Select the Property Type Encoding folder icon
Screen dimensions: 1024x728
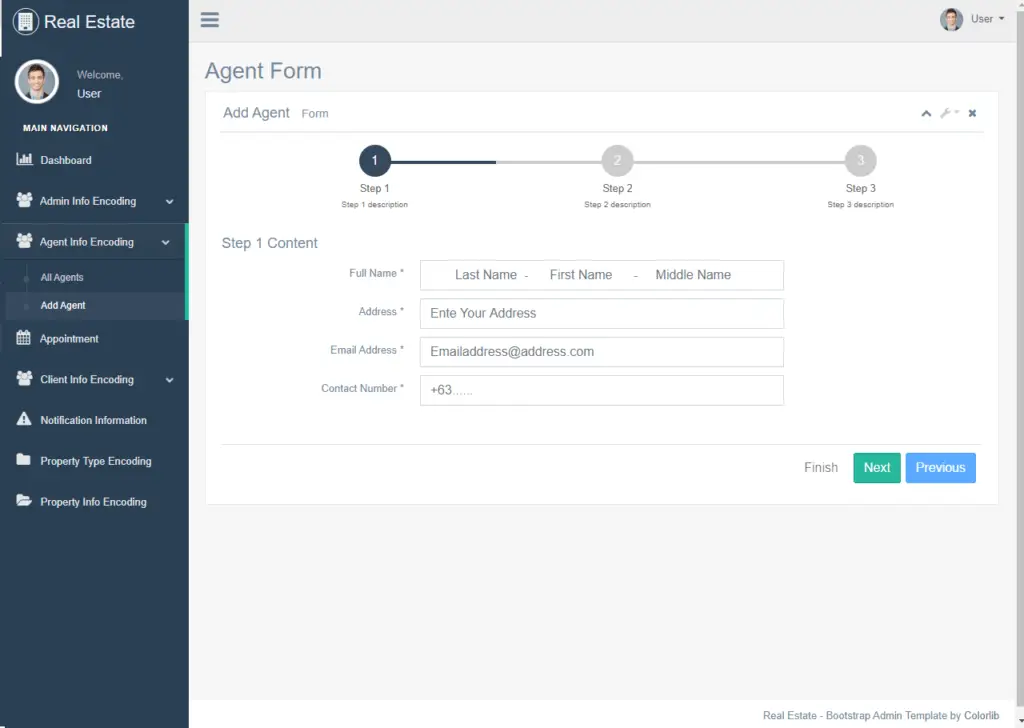point(21,461)
